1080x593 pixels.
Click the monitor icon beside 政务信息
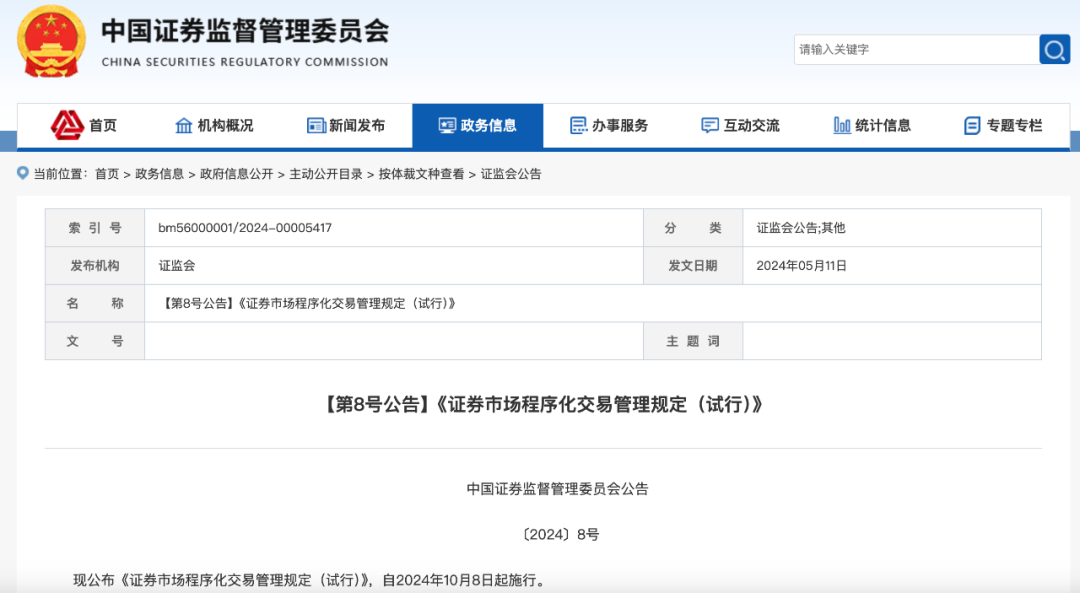tap(447, 125)
